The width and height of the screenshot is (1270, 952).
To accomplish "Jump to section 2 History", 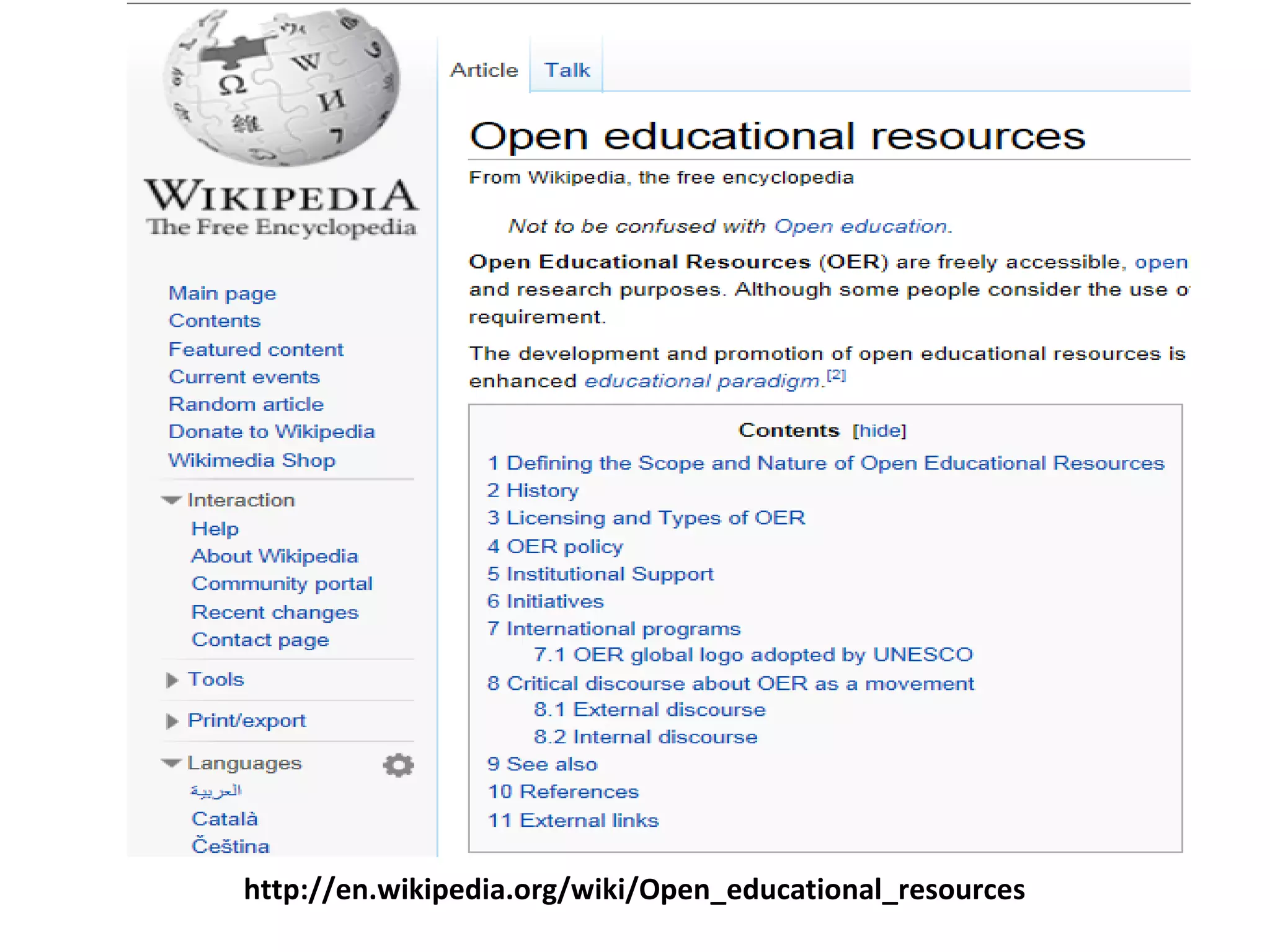I will click(533, 490).
